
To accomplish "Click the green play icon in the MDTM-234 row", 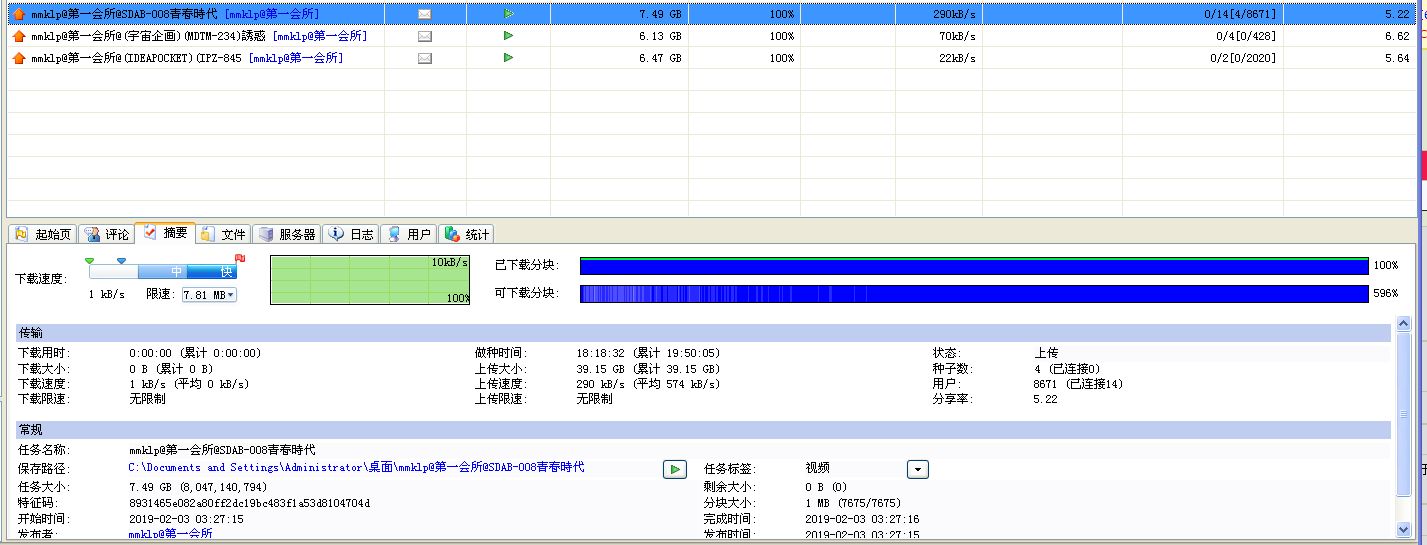I will (508, 36).
